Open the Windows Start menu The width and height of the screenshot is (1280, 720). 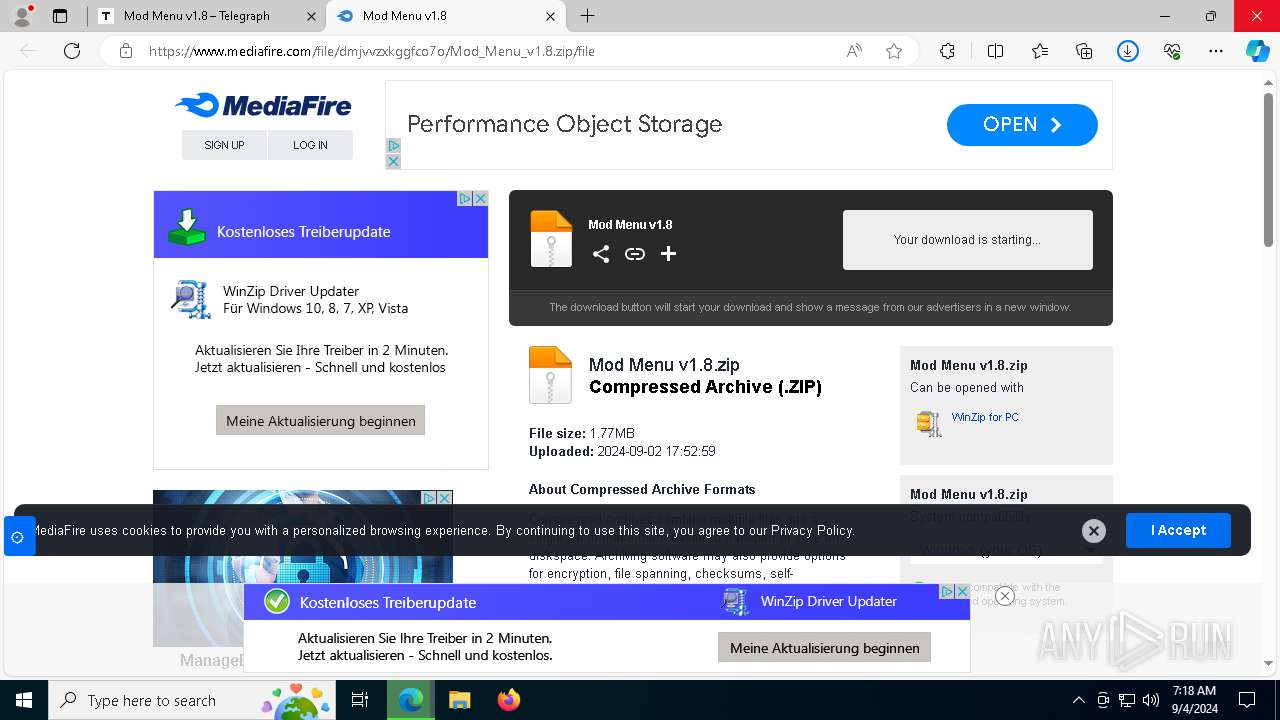click(x=23, y=700)
